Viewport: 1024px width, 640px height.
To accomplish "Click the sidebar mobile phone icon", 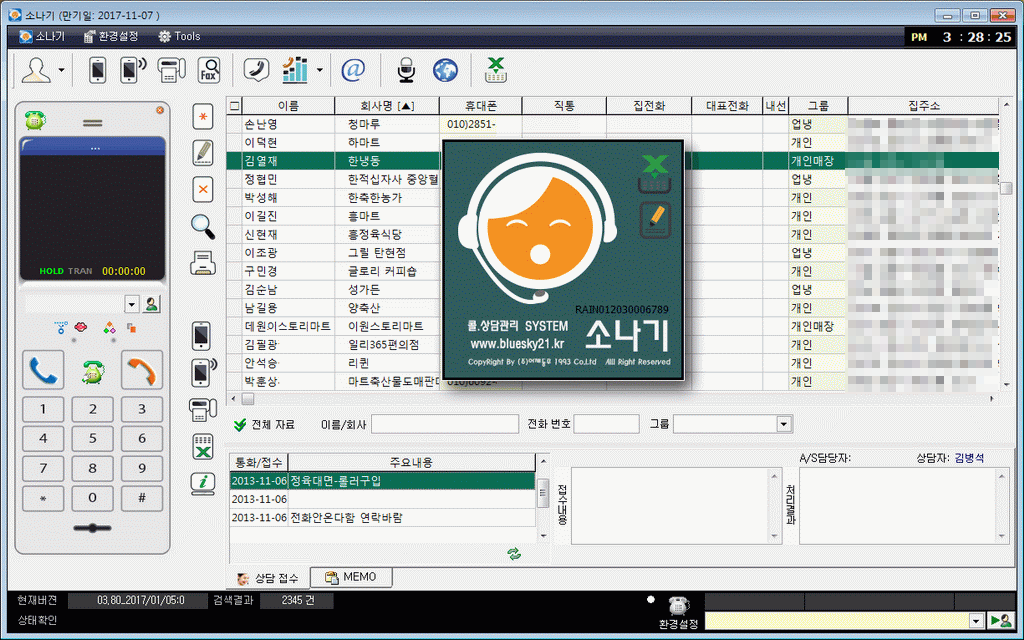I will click(x=202, y=336).
